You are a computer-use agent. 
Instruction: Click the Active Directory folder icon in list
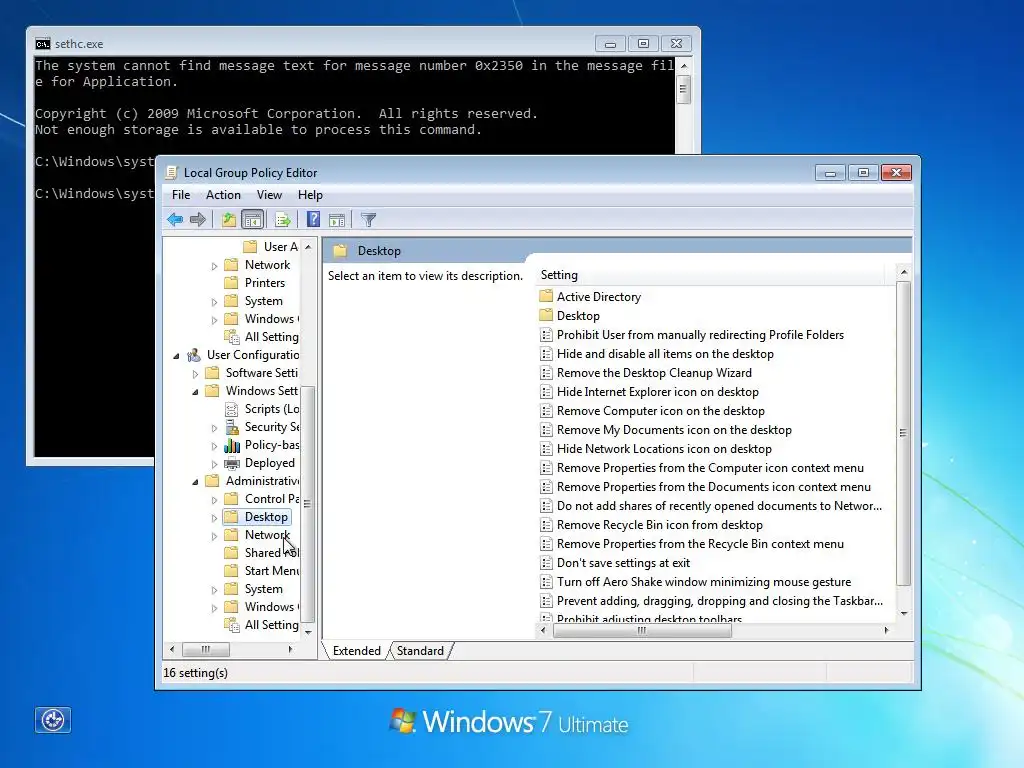coord(546,296)
